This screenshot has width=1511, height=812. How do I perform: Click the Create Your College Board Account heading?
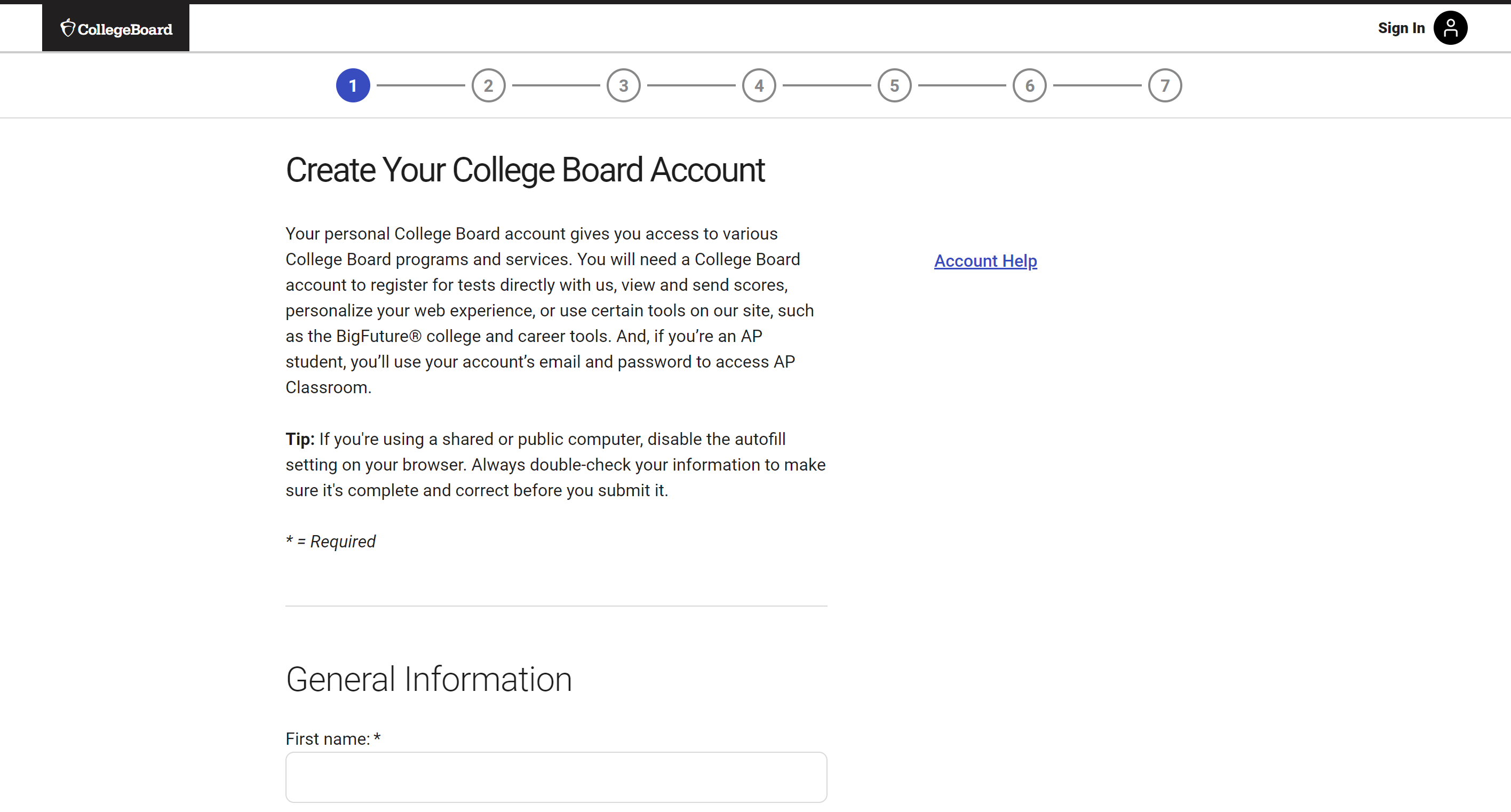[x=525, y=170]
